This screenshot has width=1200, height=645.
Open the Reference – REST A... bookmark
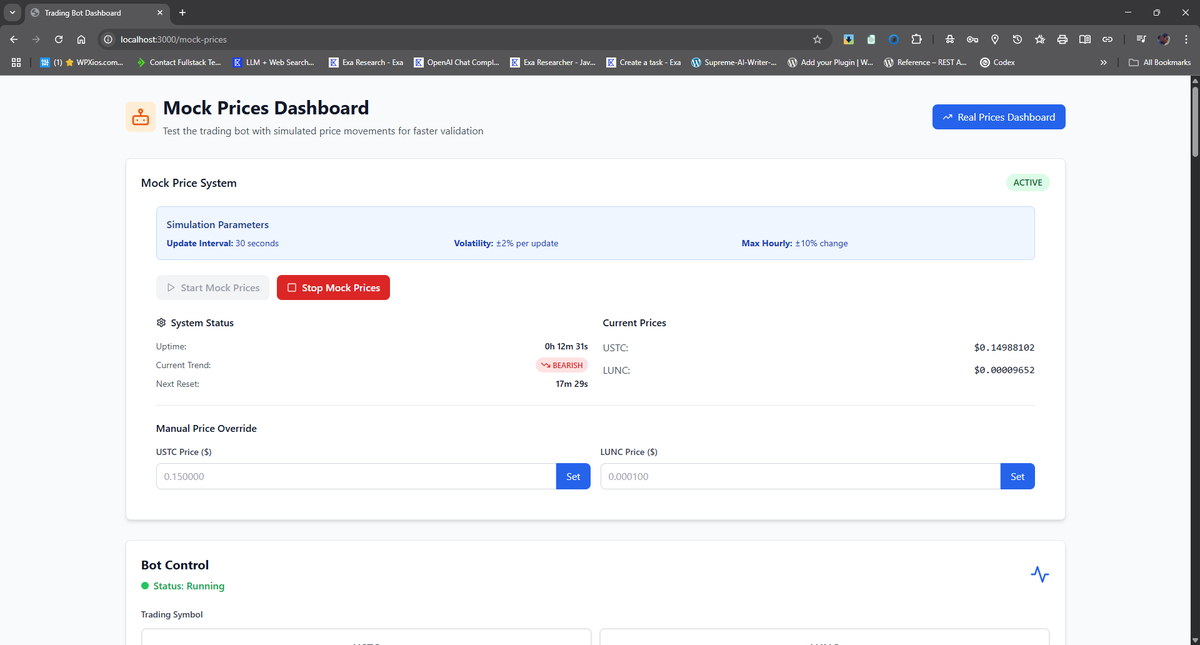(x=926, y=62)
